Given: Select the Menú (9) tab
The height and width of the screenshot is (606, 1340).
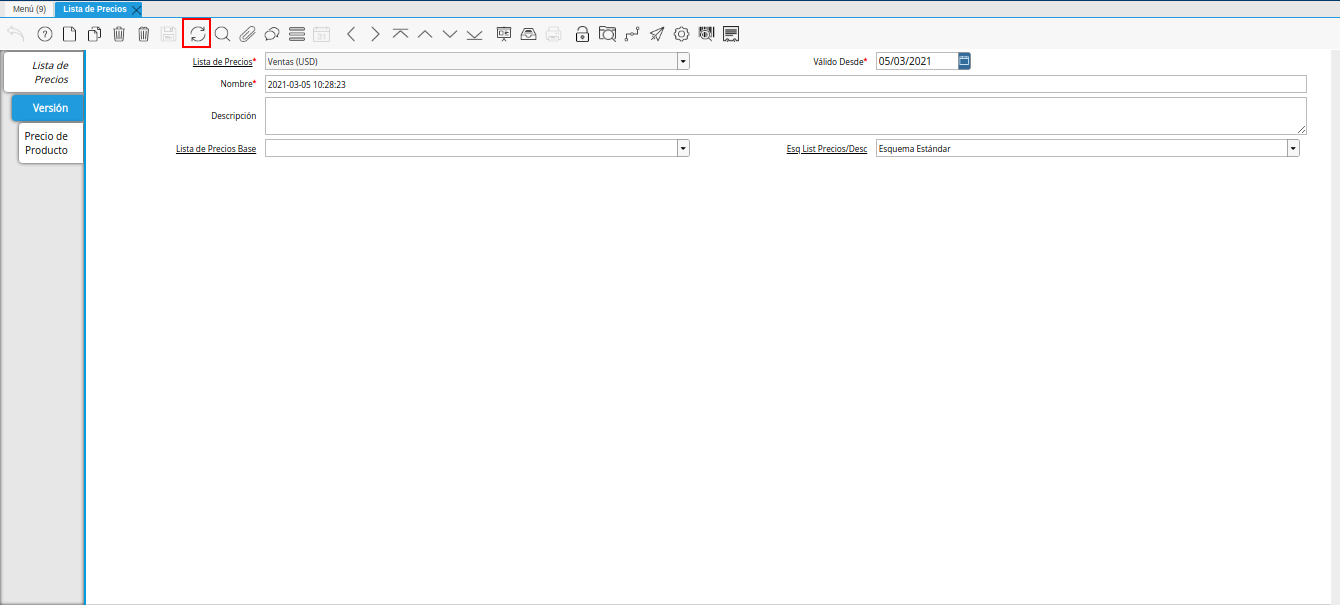Looking at the screenshot, I should pyautogui.click(x=29, y=9).
